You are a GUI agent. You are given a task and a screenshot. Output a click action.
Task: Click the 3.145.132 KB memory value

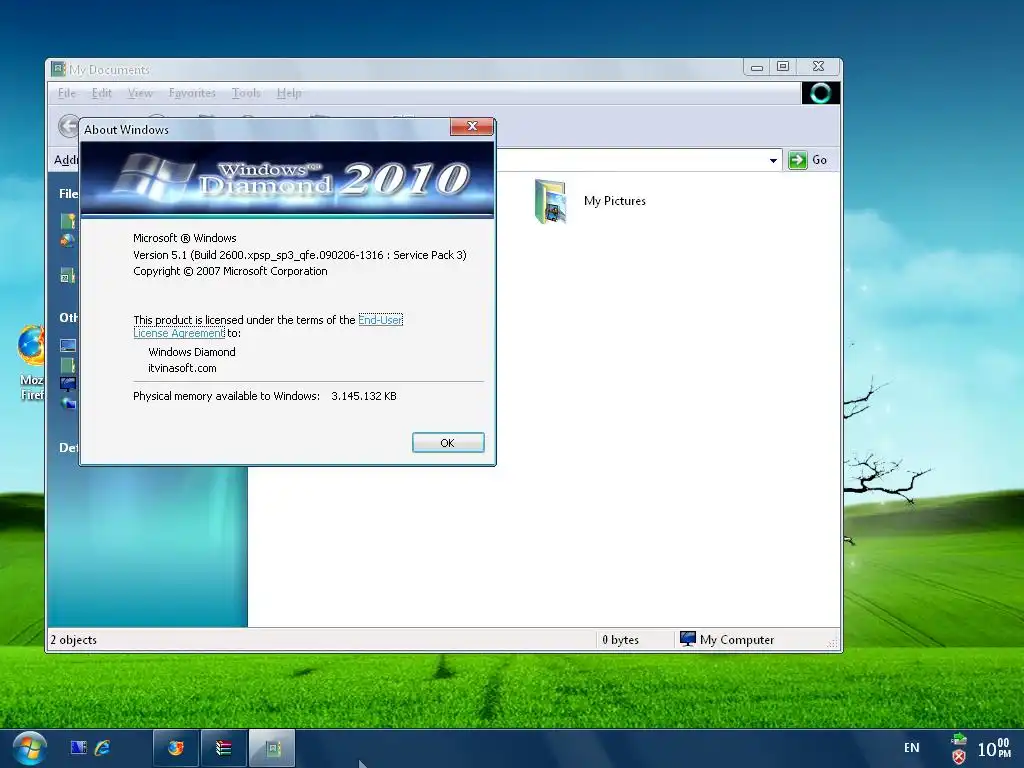(x=364, y=396)
